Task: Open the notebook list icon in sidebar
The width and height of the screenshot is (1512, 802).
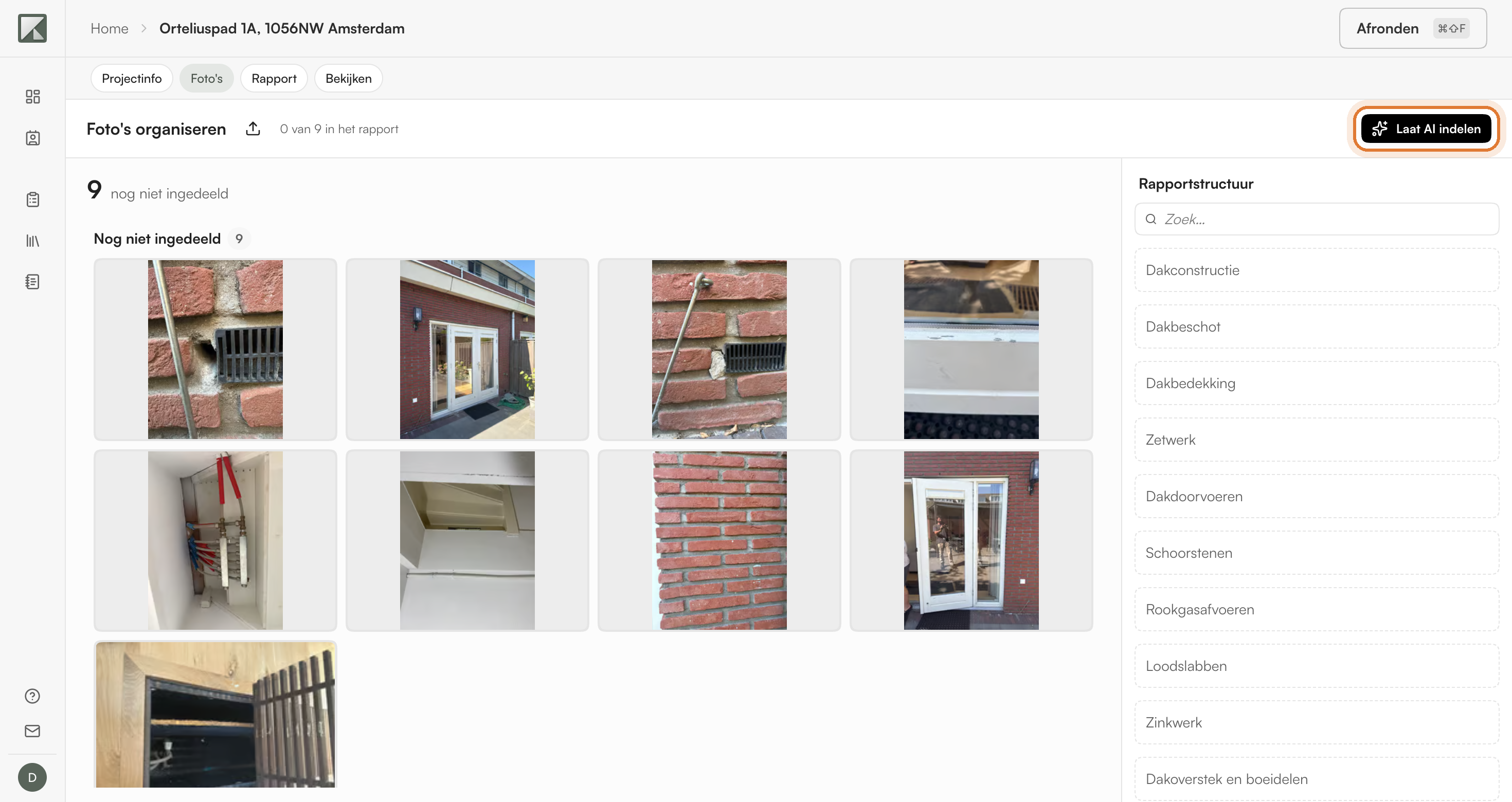Action: (32, 282)
